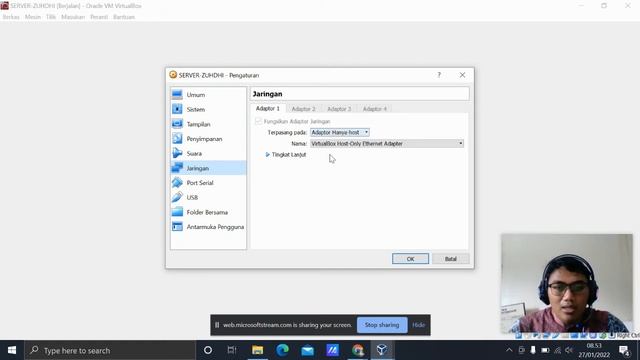
Task: Open the USB settings category
Action: click(208, 198)
